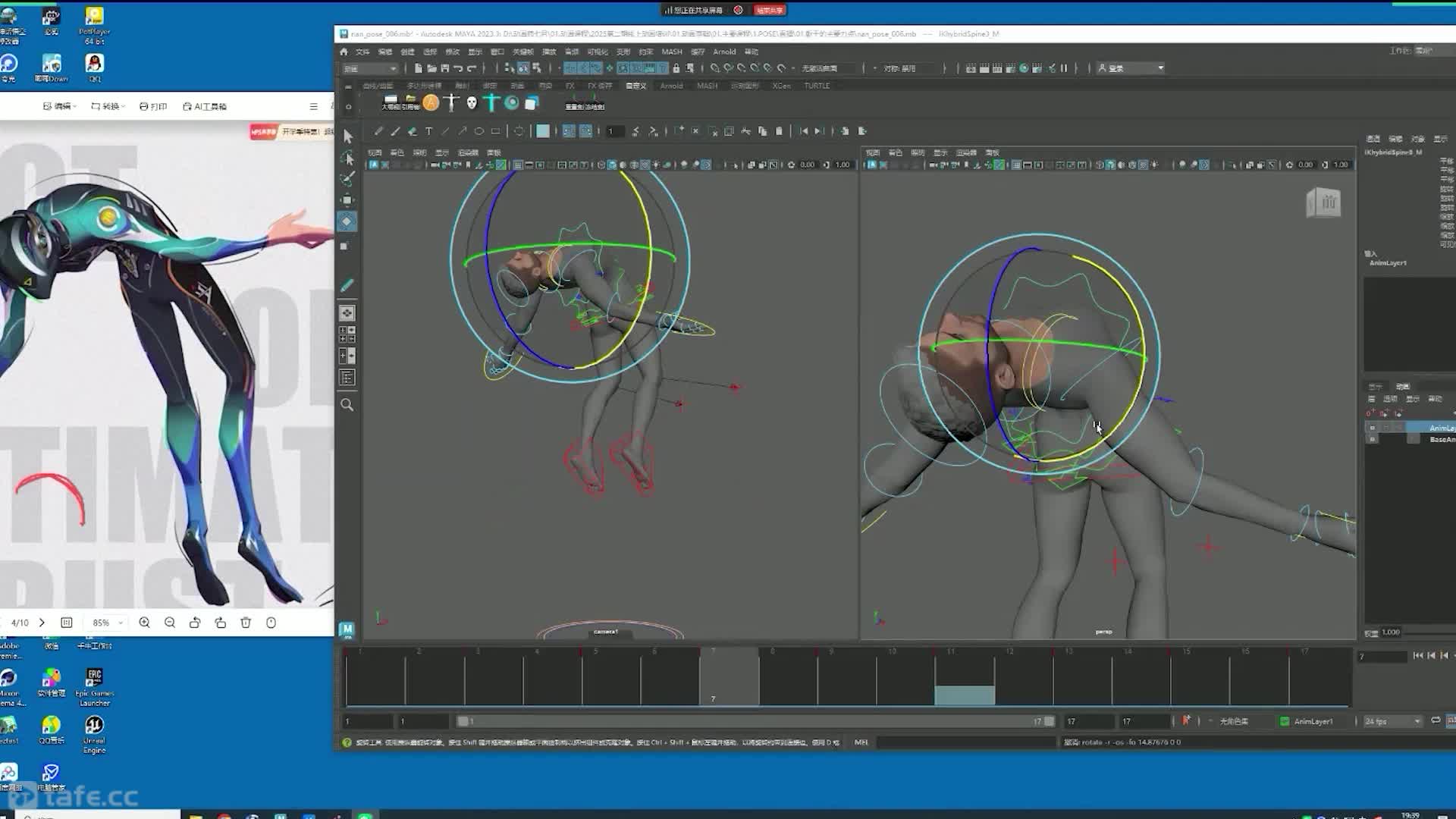The height and width of the screenshot is (819, 1456).
Task: Open the Arnold menu in menu bar
Action: [x=724, y=52]
